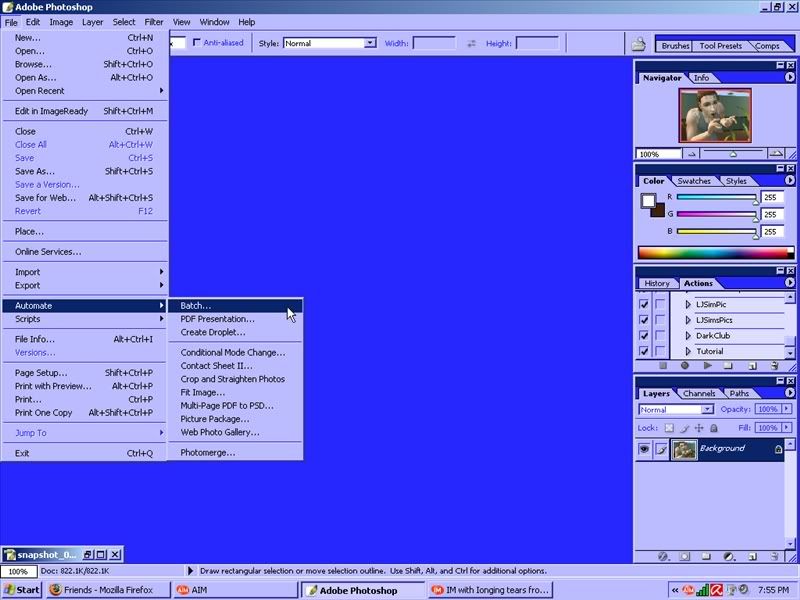Screen dimensions: 800x600
Task: Click the Navigator zoom out icon
Action: click(x=691, y=154)
